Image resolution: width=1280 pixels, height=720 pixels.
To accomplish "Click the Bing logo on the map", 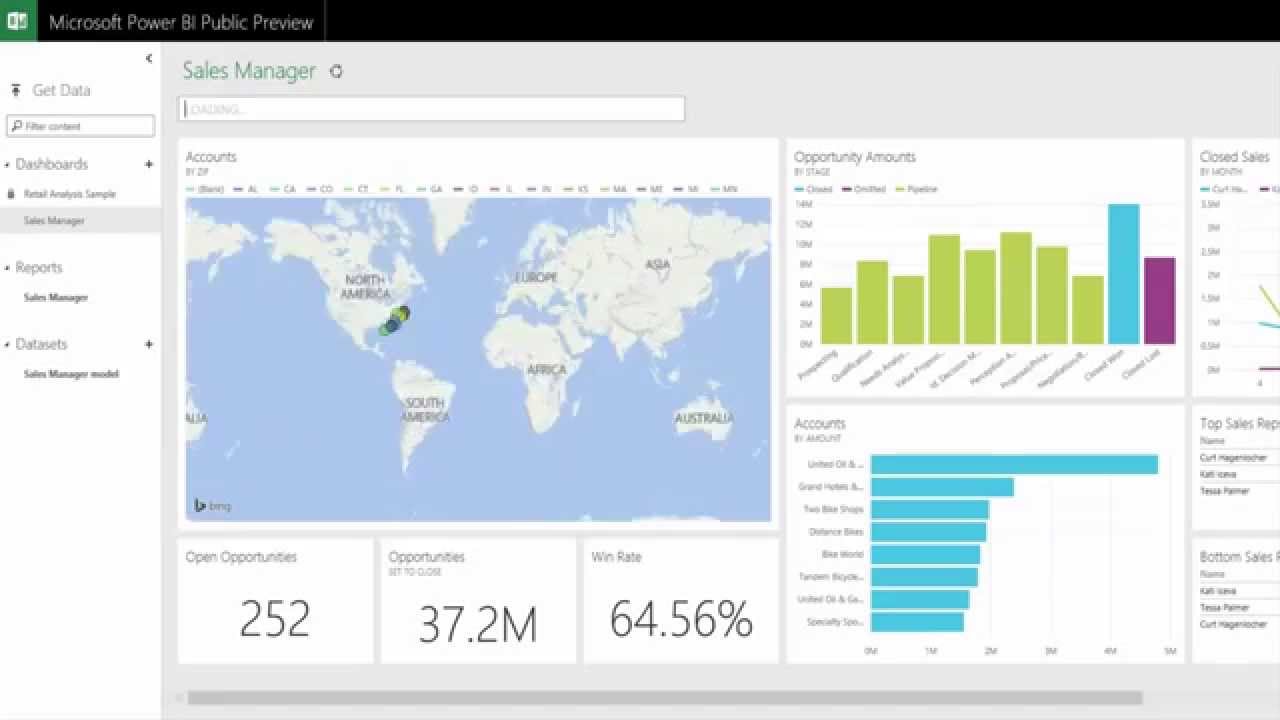I will click(x=212, y=506).
